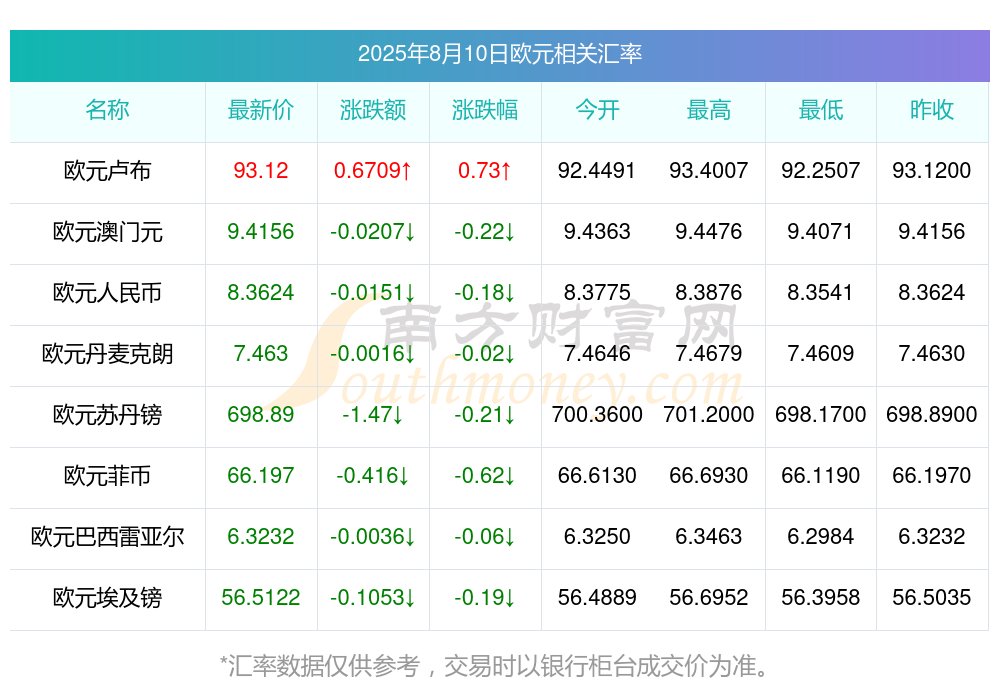This screenshot has height=698, width=1000.
Task: Click the high value 66.6930
Action: click(x=709, y=475)
